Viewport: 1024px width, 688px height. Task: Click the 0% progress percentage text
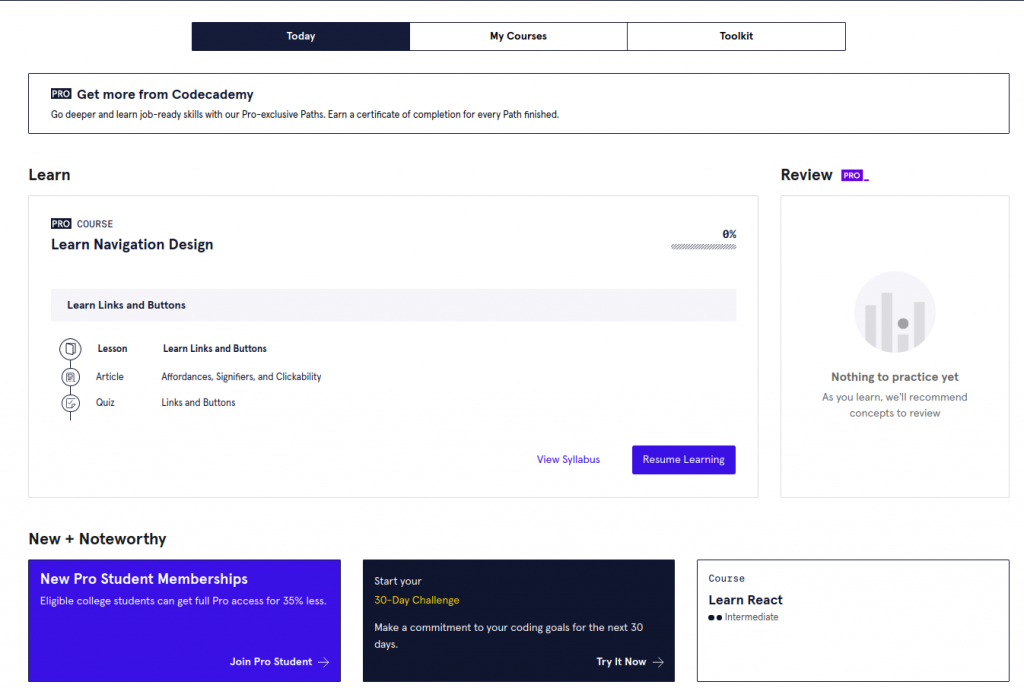[729, 234]
